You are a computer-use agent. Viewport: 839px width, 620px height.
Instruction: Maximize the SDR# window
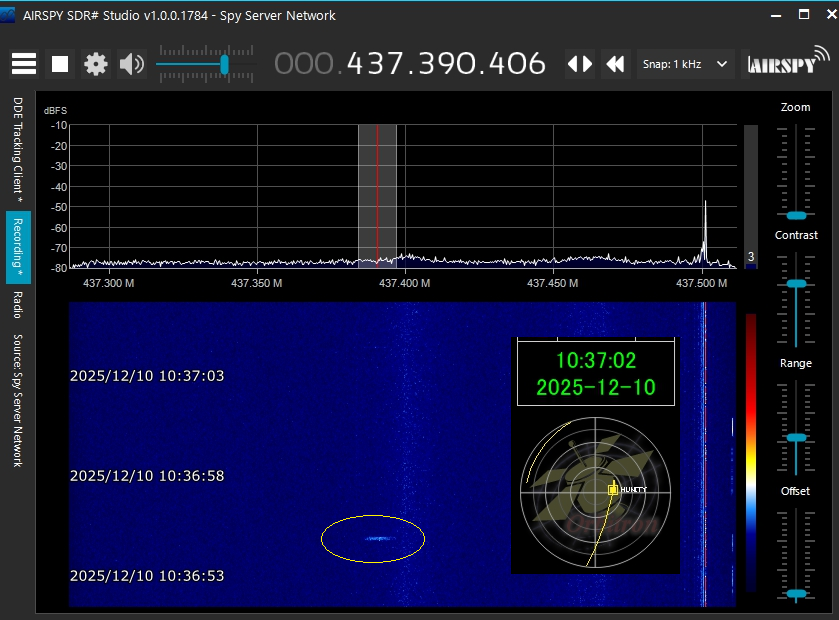coord(804,14)
